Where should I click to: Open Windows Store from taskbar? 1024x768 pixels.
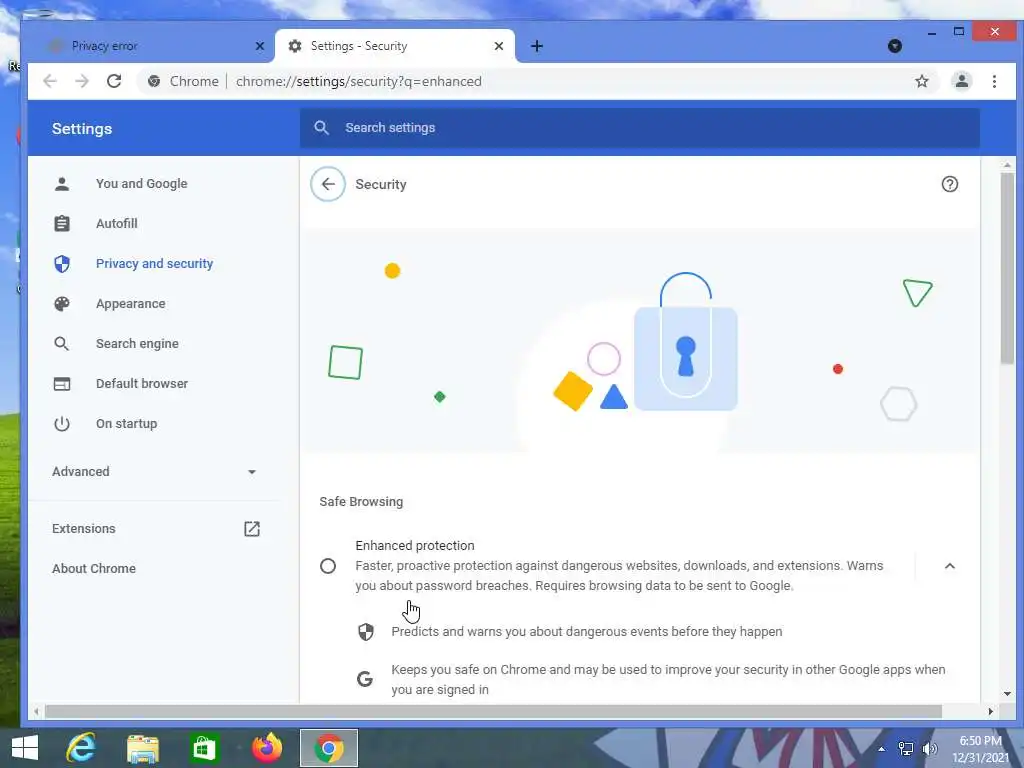coord(204,748)
